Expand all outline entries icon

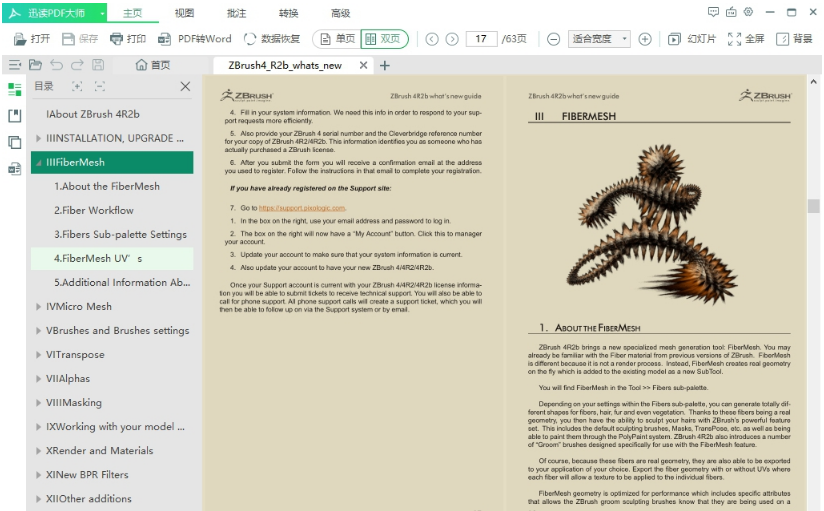[77, 86]
